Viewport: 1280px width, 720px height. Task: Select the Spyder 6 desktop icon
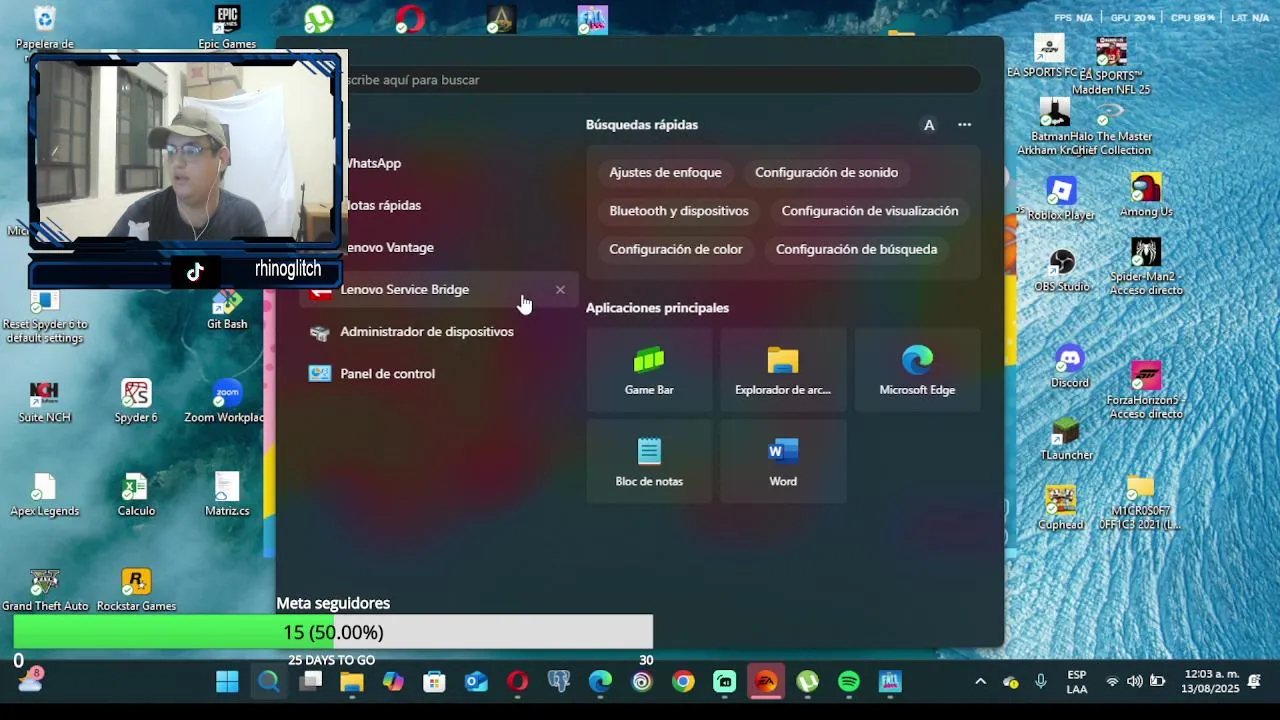[x=136, y=401]
